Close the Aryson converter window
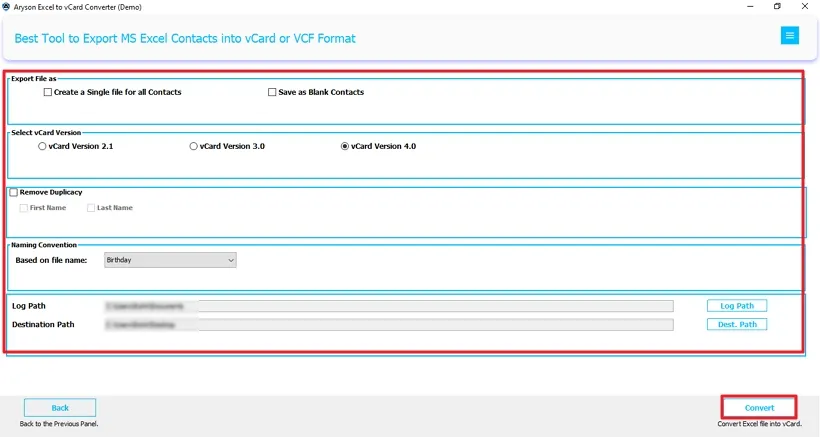820x437 pixels. 805,6
